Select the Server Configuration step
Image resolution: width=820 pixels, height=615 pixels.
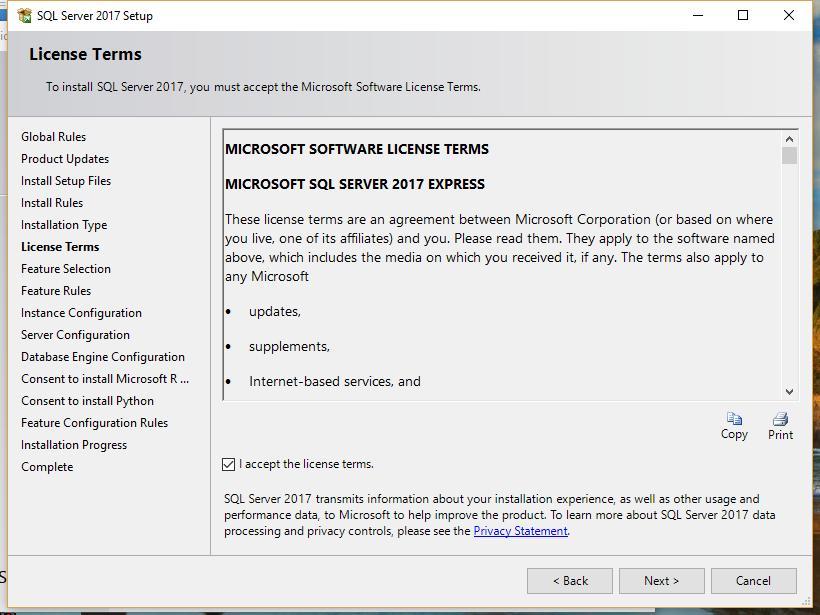[75, 335]
